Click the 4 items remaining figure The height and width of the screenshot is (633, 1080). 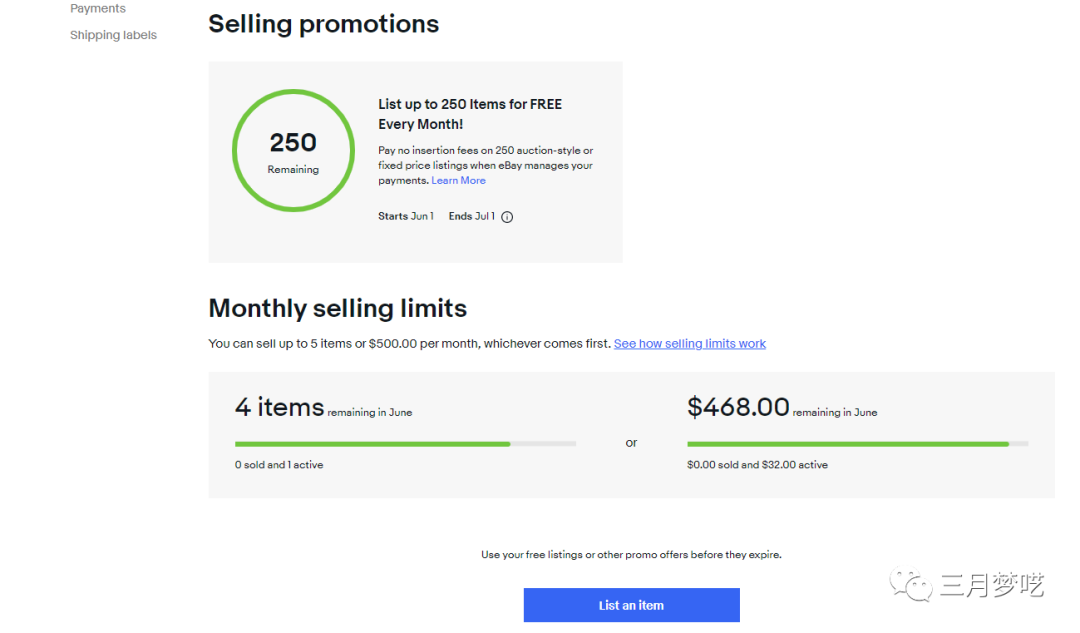(279, 407)
